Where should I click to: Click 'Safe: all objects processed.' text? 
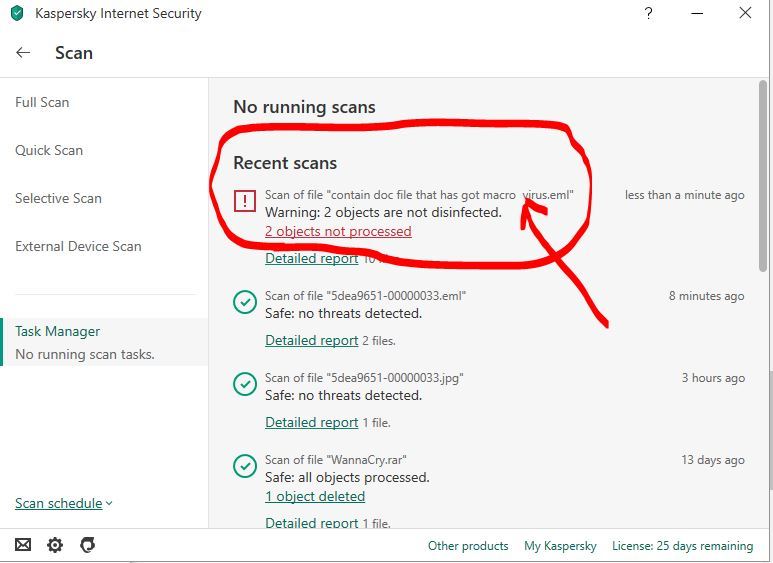pyautogui.click(x=347, y=478)
